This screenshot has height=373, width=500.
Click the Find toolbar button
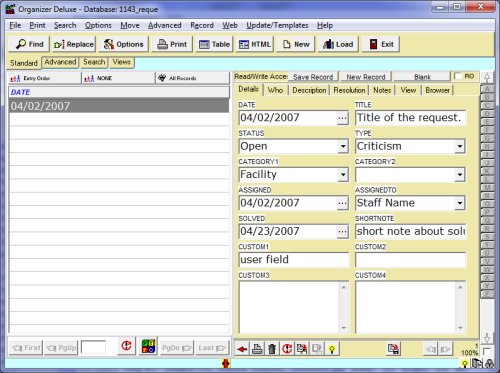coord(29,44)
